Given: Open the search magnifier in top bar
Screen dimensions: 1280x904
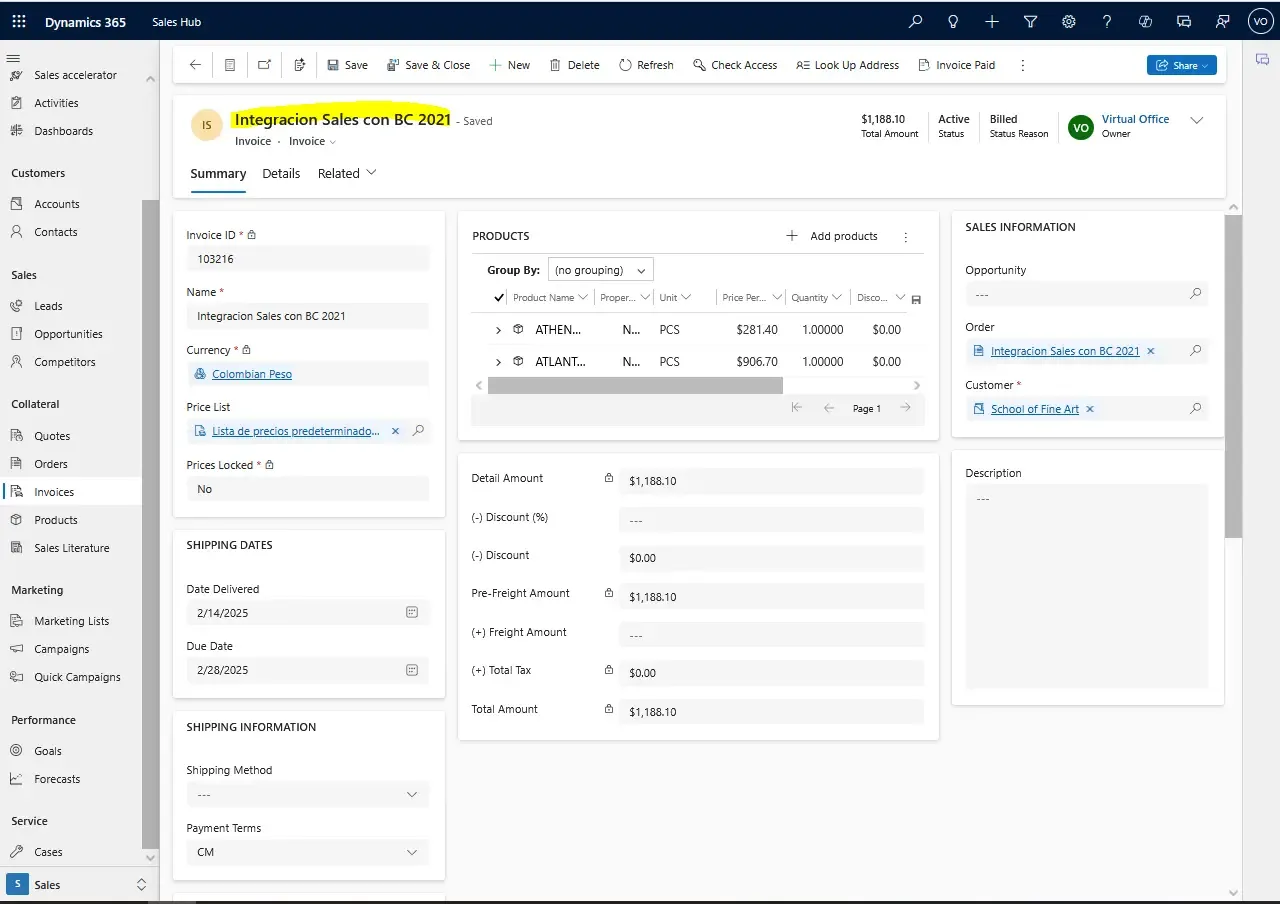Looking at the screenshot, I should click(x=915, y=21).
